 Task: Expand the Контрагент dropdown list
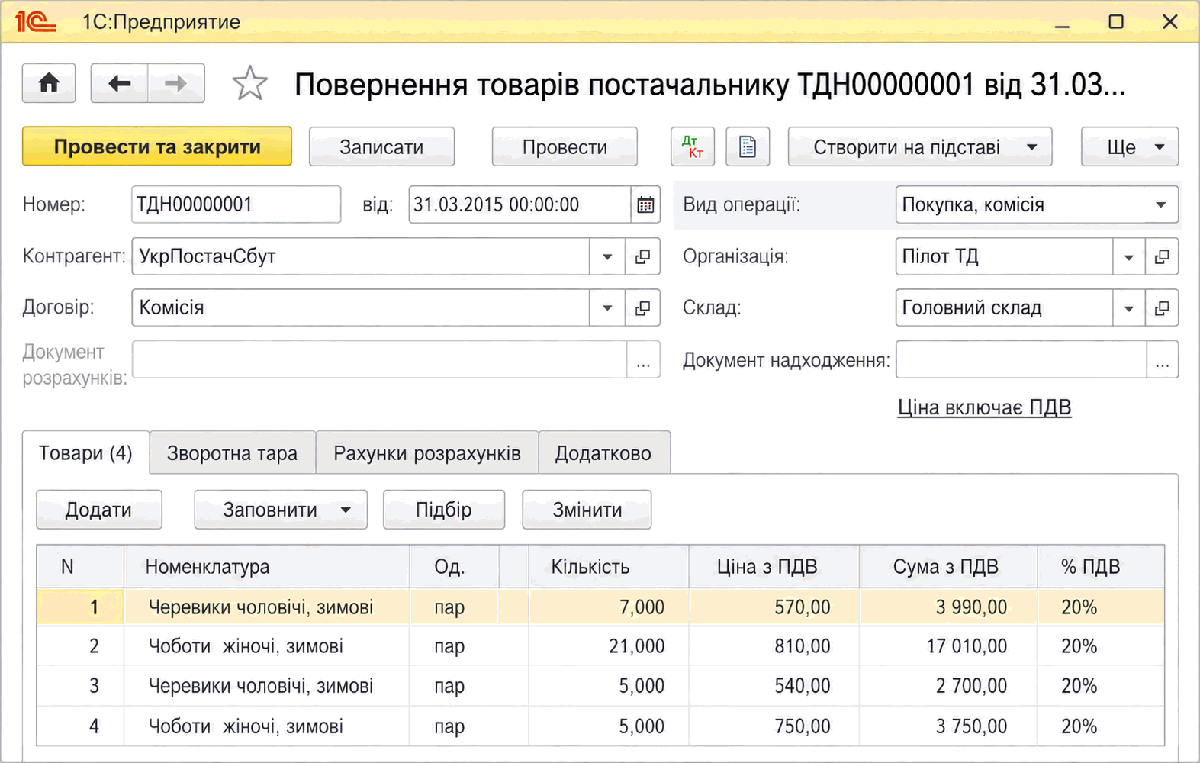click(x=608, y=257)
